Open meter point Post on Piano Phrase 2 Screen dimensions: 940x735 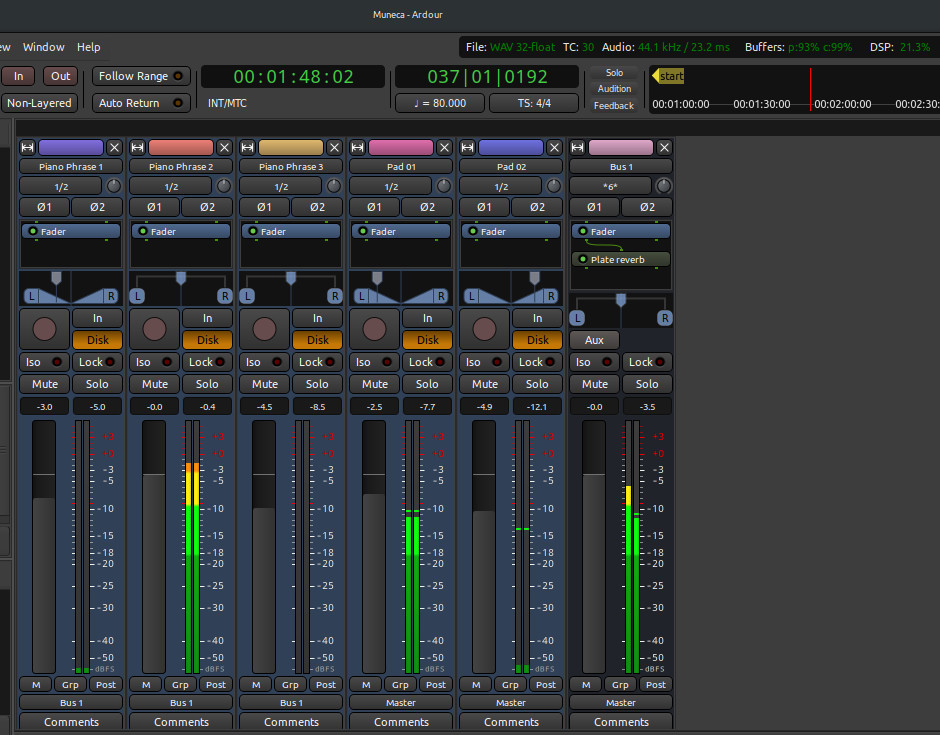[216, 685]
